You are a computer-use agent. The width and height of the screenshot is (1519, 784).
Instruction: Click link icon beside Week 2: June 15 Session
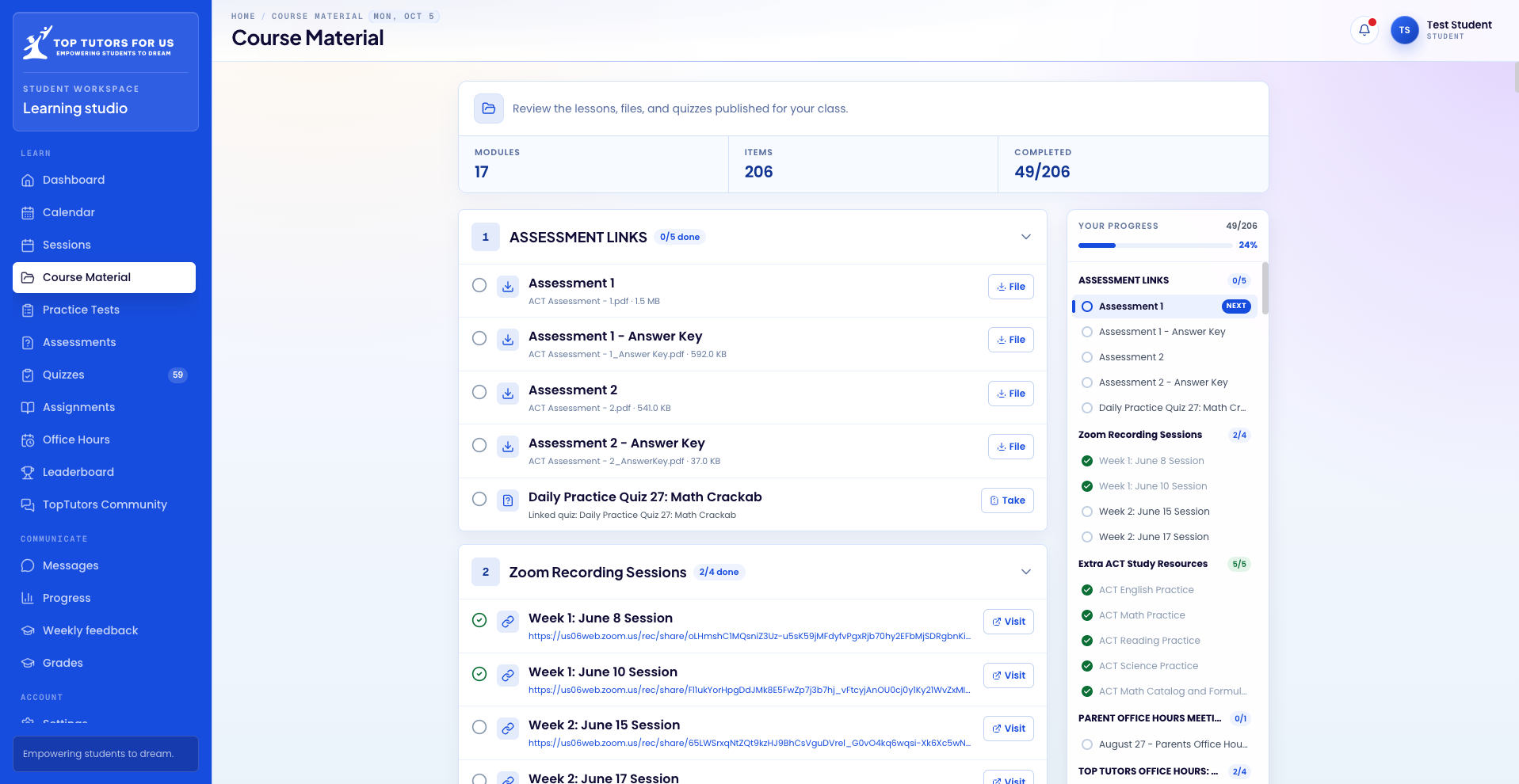click(x=508, y=729)
